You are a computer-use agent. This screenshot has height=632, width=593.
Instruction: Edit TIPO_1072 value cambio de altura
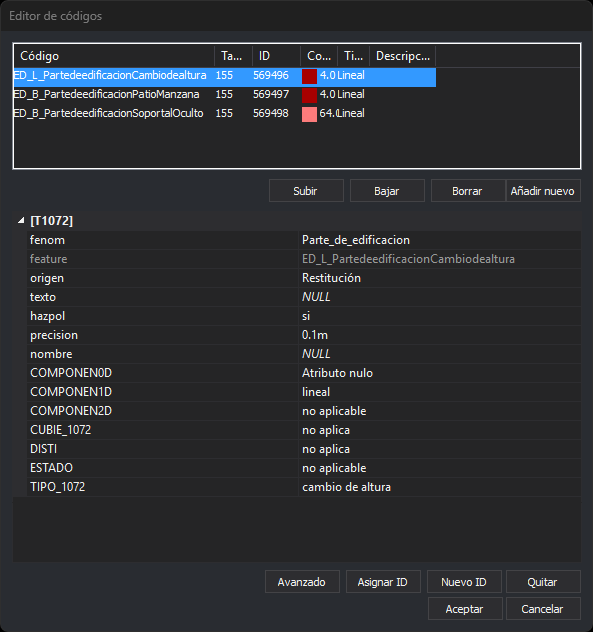click(439, 487)
